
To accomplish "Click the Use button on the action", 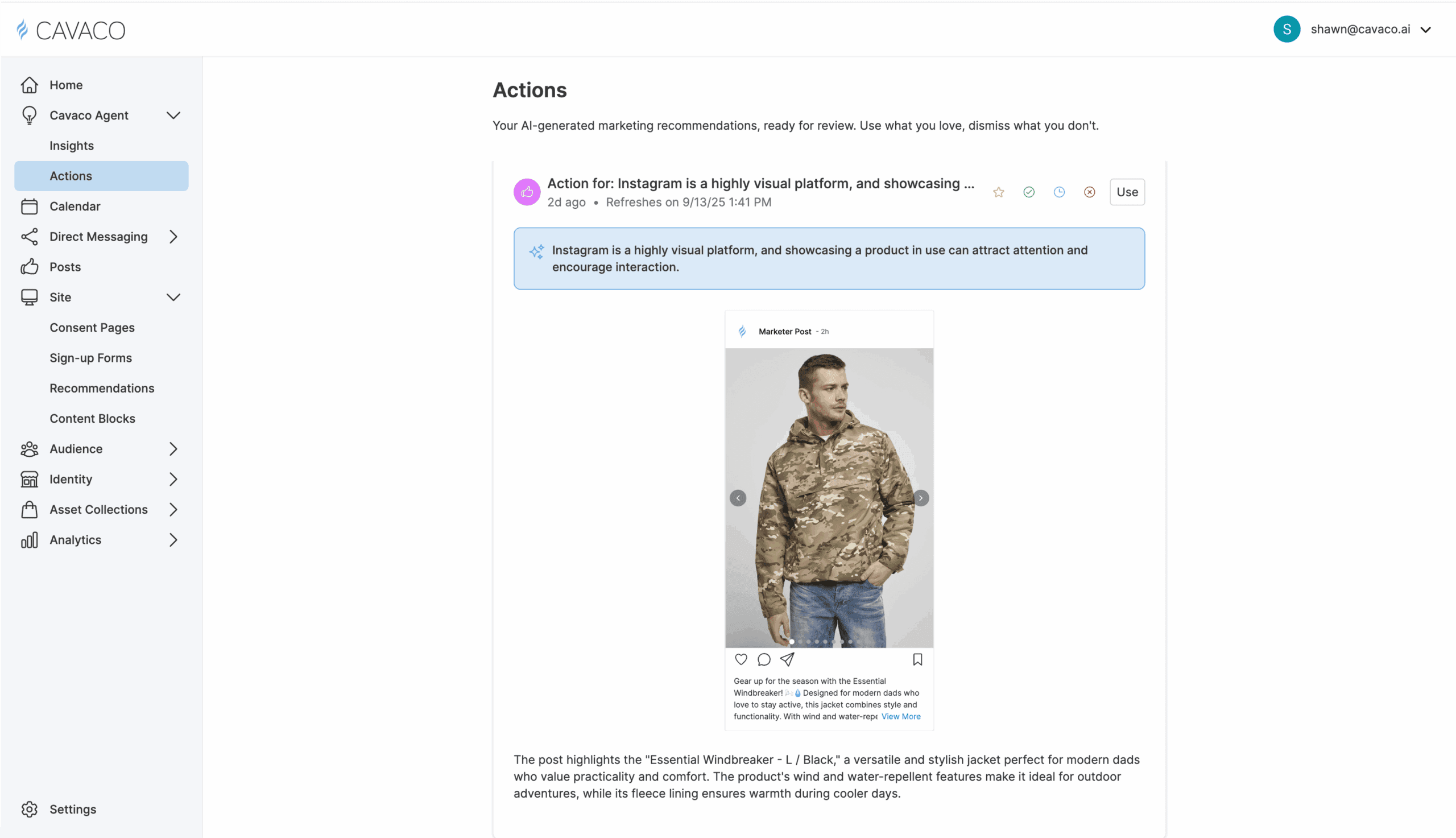I will coord(1127,192).
